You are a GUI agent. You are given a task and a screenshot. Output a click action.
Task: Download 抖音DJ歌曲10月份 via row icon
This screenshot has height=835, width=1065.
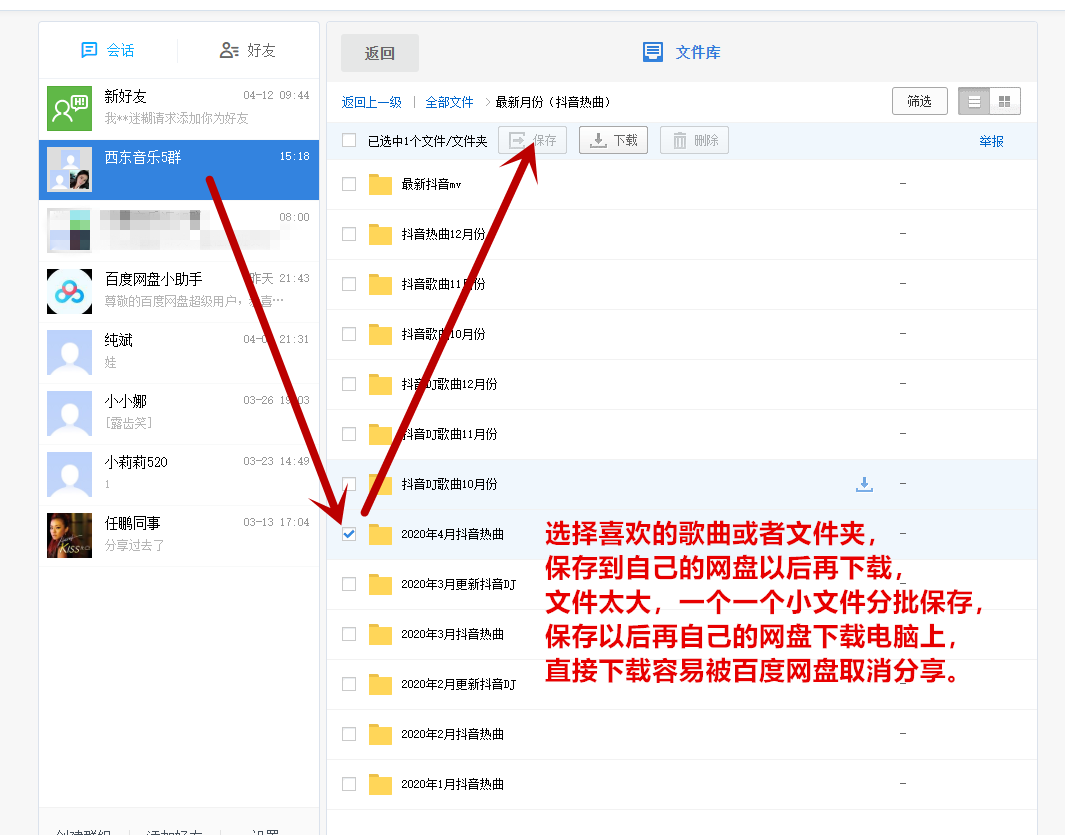(x=864, y=484)
